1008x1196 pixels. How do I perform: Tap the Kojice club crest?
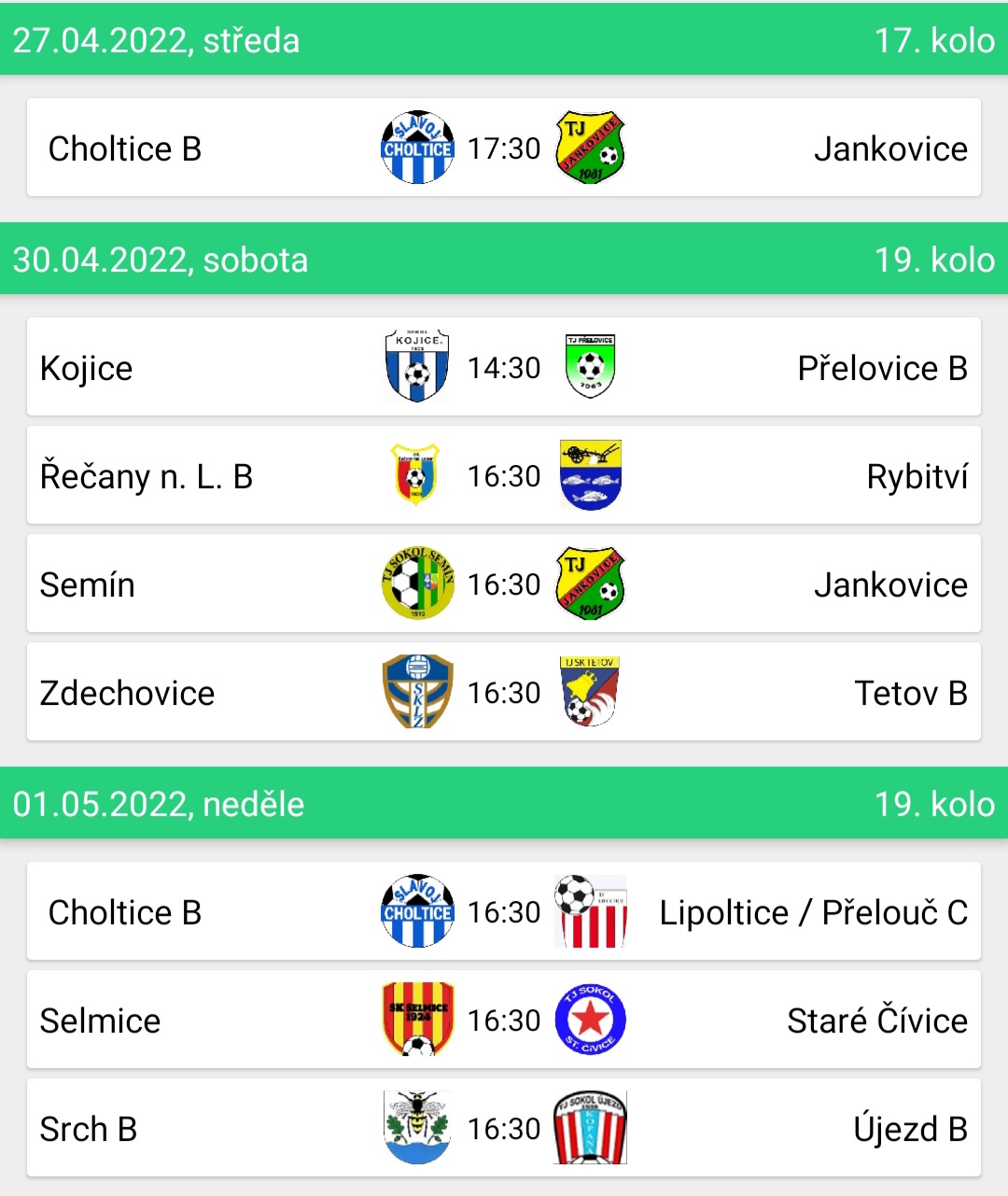pos(417,367)
